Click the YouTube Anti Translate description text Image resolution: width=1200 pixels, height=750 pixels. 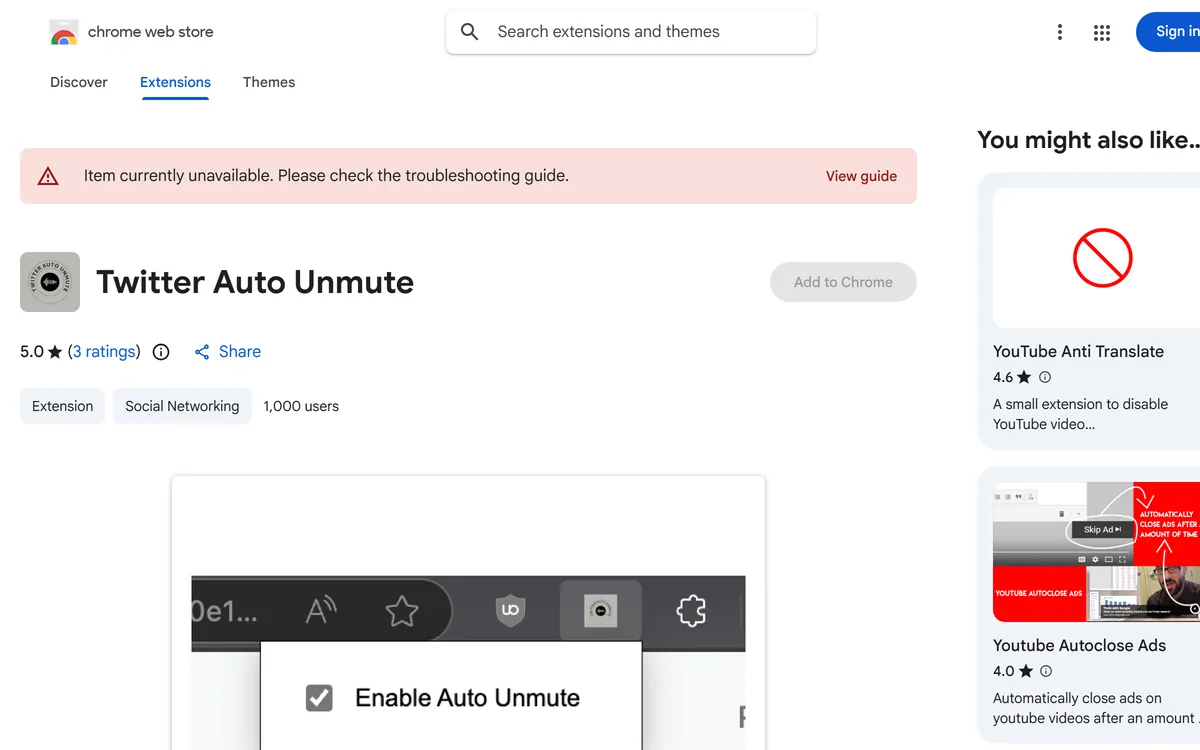(x=1080, y=414)
